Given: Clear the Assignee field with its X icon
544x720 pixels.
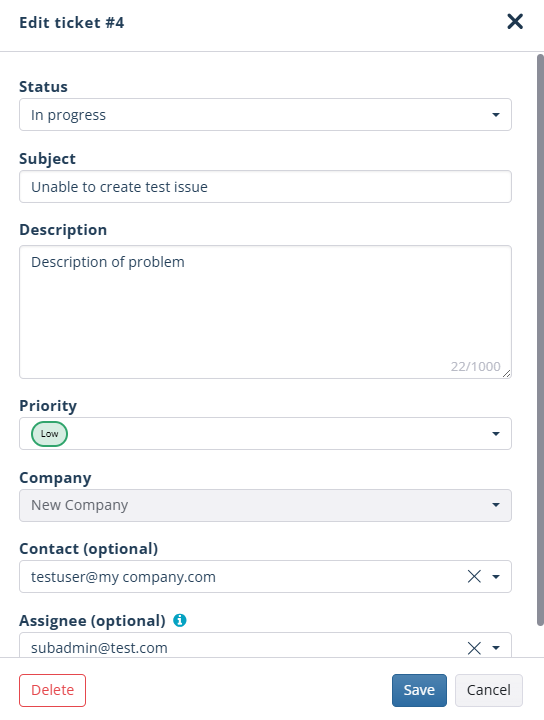Looking at the screenshot, I should tap(474, 648).
